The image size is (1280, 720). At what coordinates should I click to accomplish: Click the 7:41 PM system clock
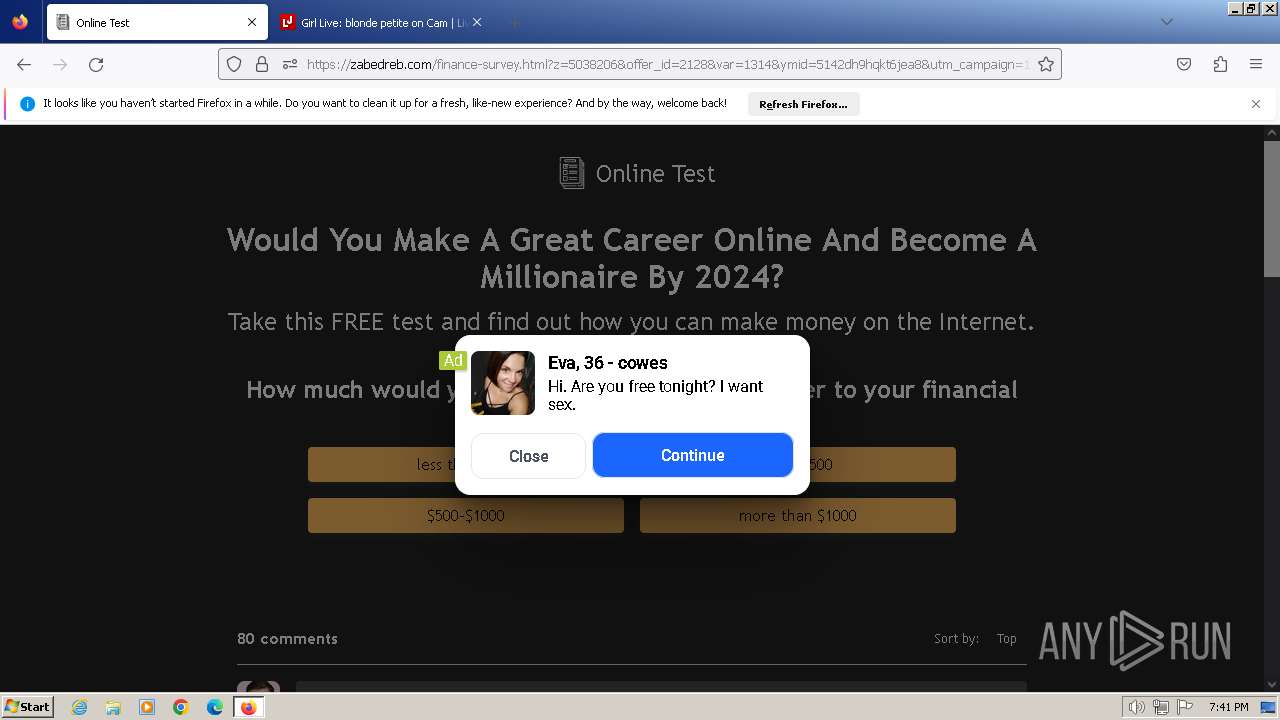point(1228,707)
